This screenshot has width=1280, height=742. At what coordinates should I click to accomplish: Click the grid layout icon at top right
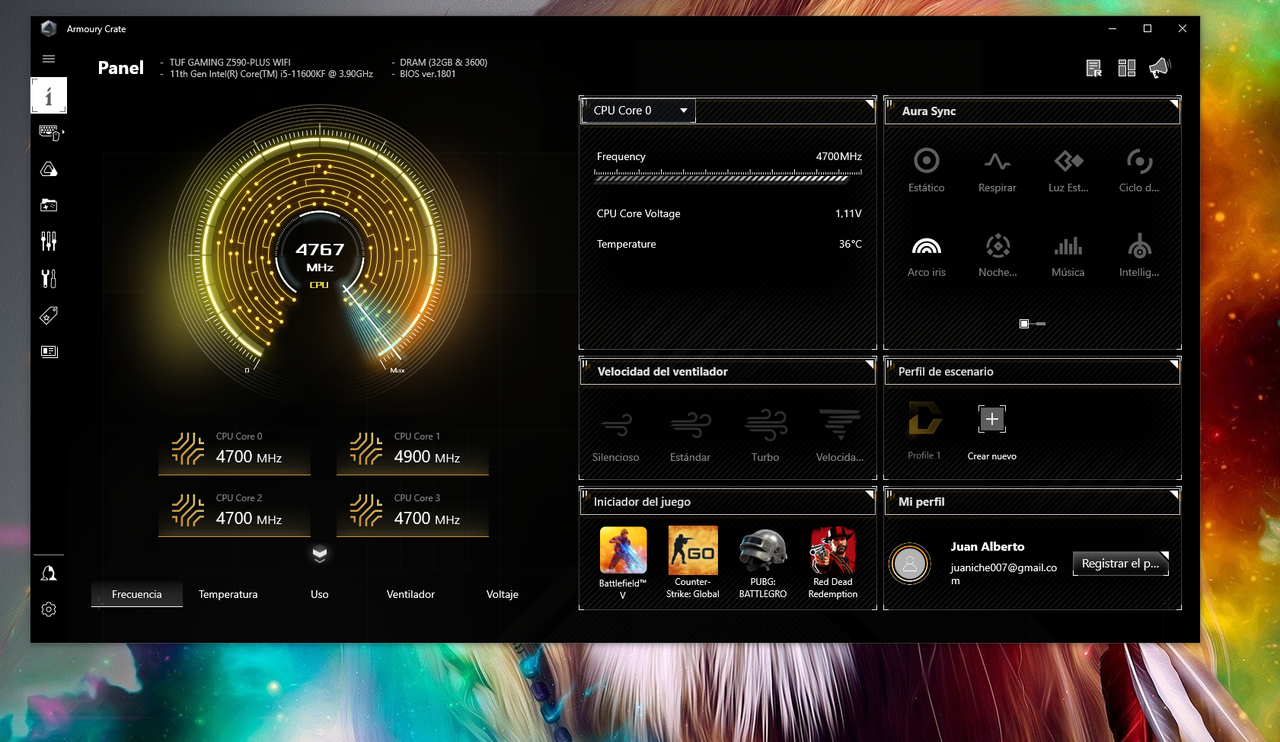point(1127,68)
